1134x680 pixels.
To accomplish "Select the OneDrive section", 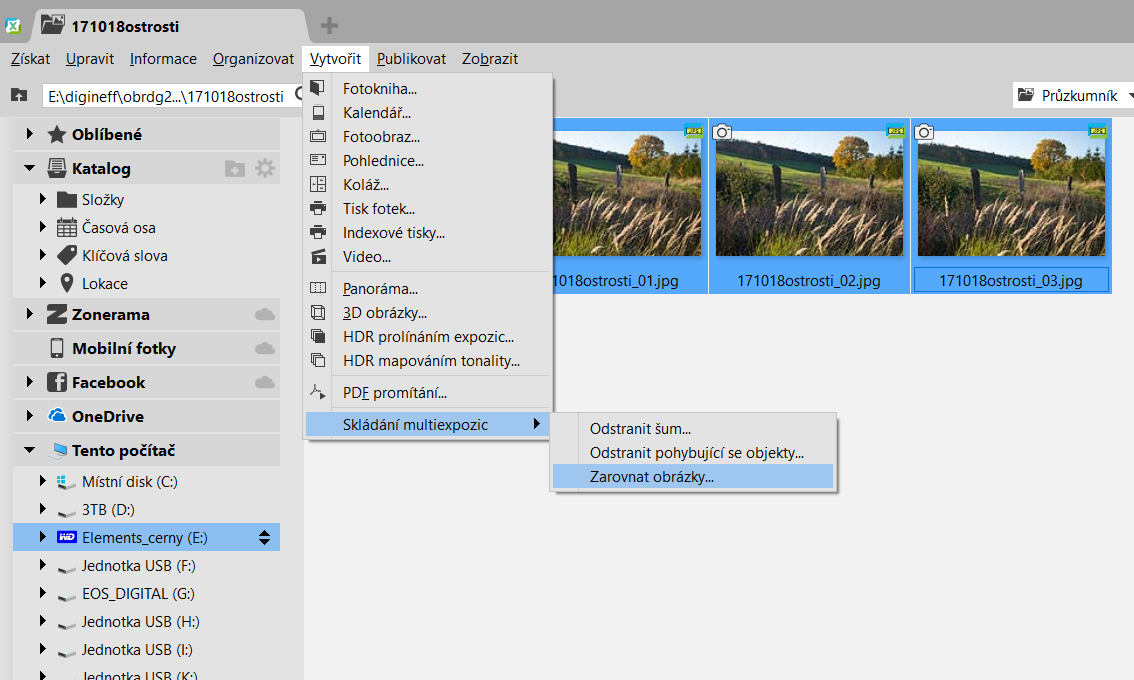I will (x=146, y=416).
